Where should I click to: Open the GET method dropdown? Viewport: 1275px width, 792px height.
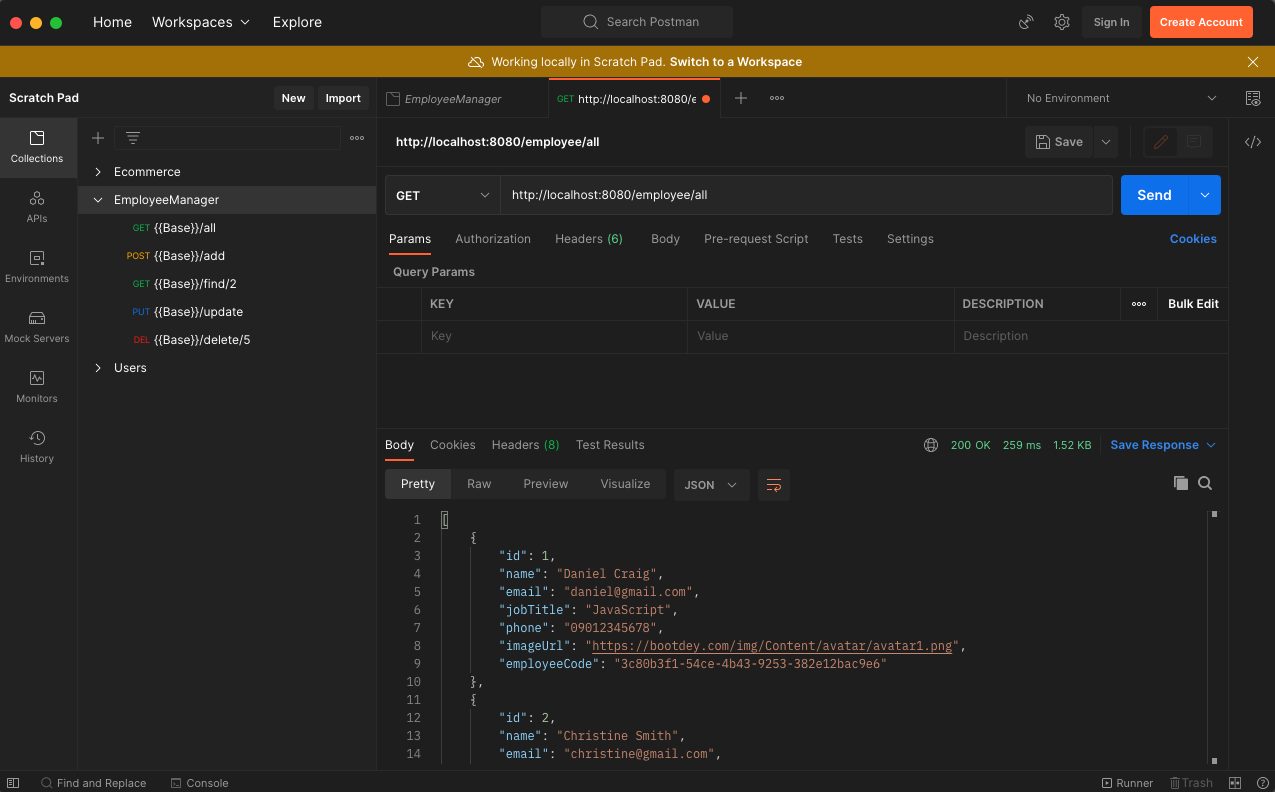pos(442,195)
